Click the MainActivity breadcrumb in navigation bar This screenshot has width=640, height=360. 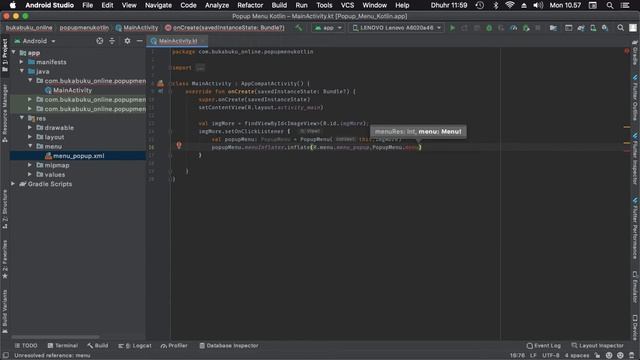tap(137, 28)
